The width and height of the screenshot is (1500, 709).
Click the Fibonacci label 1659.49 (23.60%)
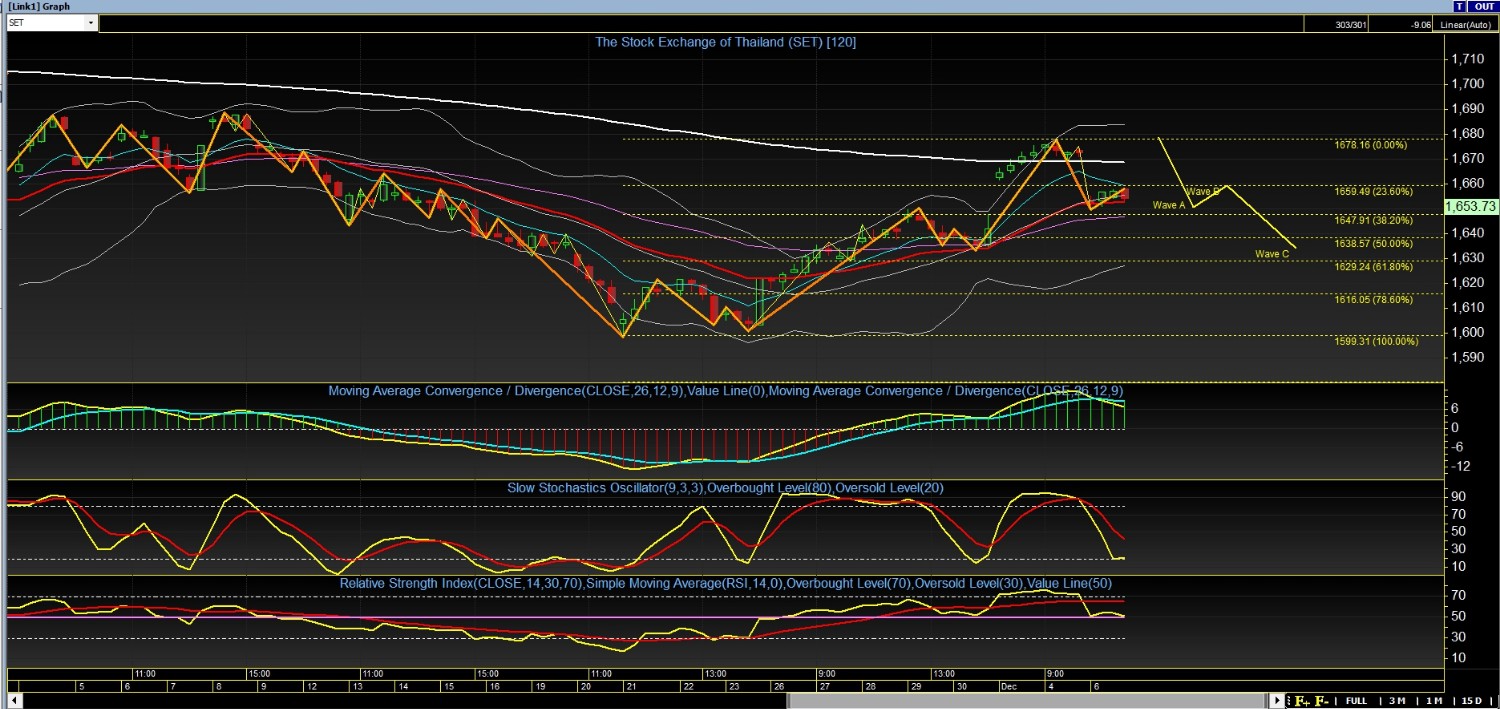(1373, 191)
